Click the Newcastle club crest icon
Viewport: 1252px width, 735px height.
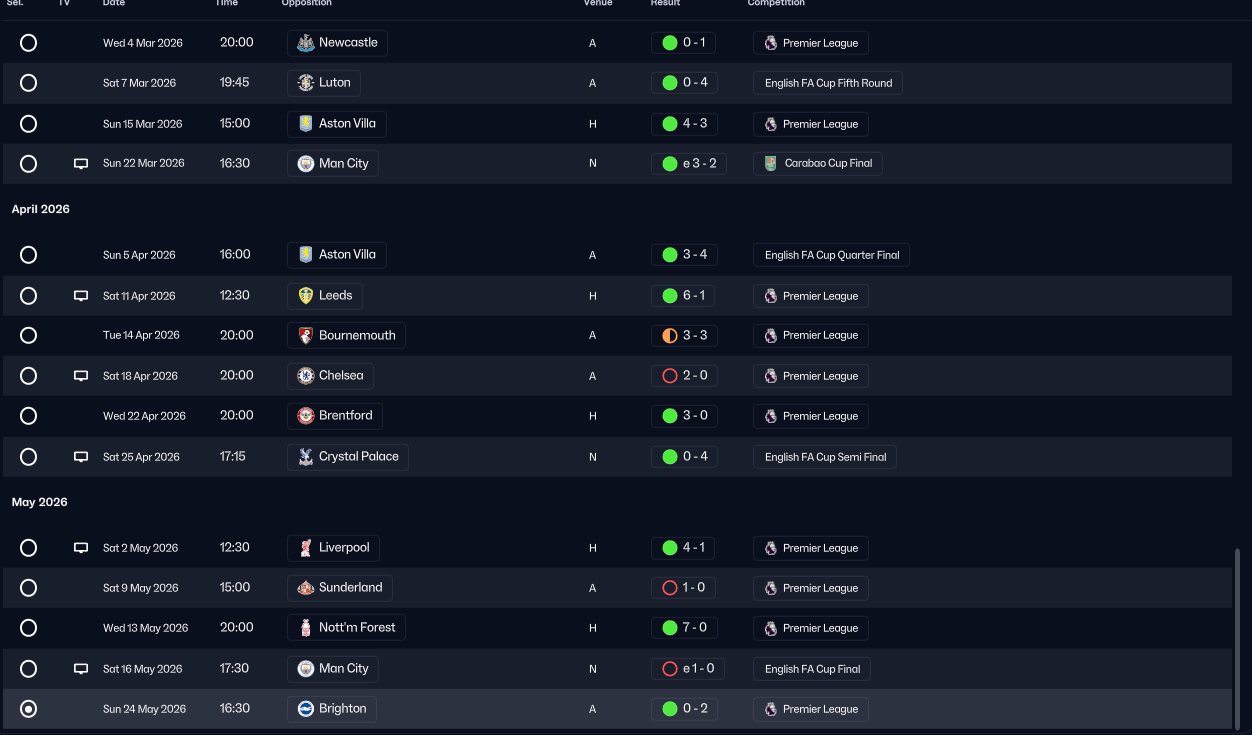[306, 43]
